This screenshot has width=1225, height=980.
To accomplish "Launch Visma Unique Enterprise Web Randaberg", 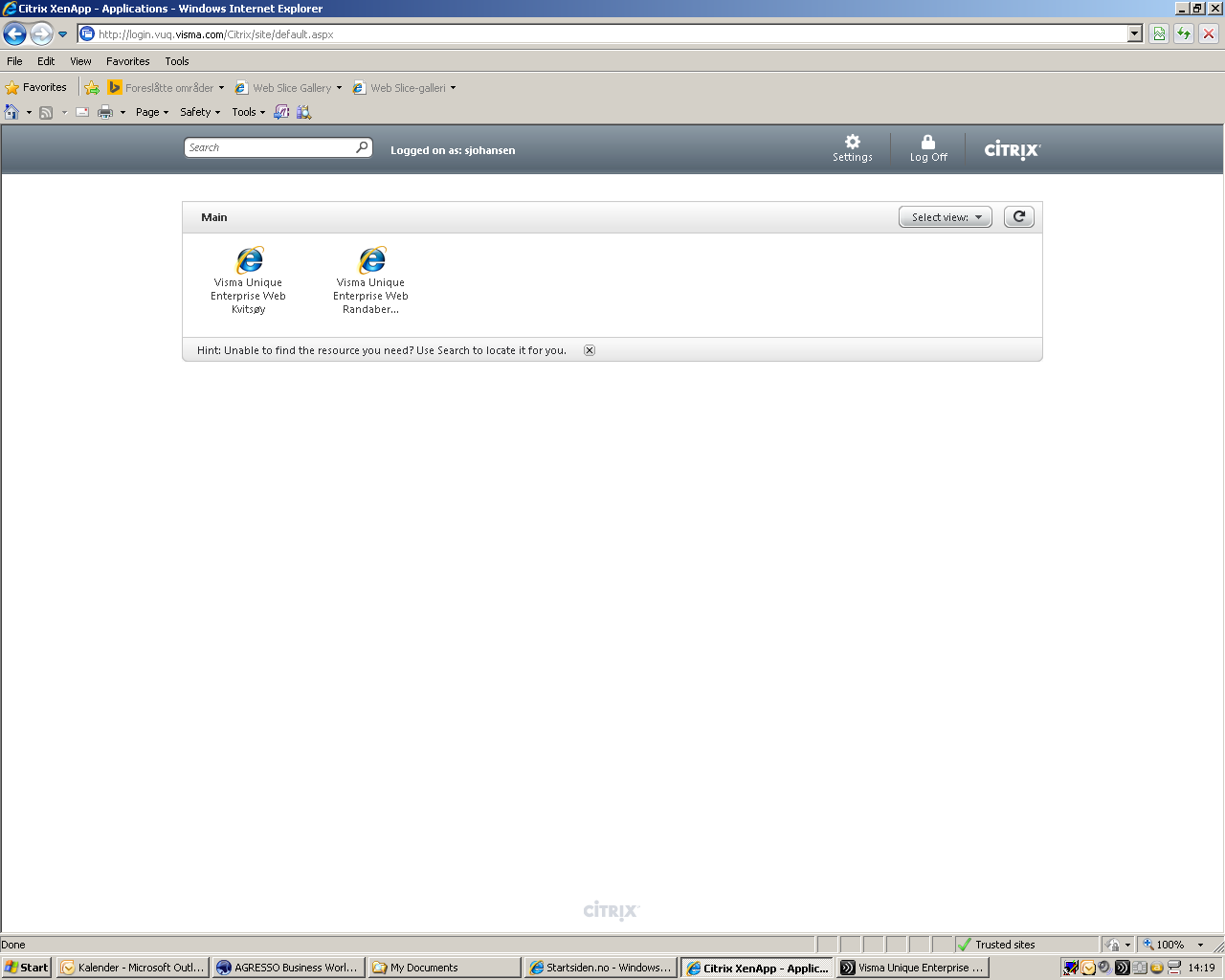I will point(371,279).
